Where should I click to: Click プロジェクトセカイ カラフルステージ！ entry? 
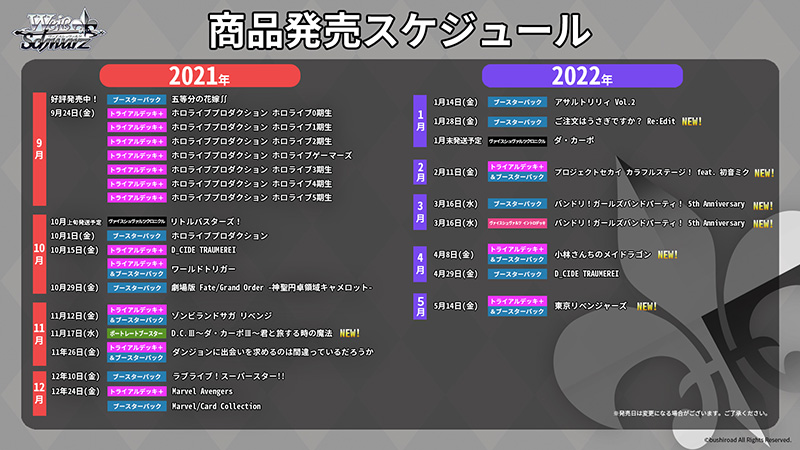pos(652,172)
